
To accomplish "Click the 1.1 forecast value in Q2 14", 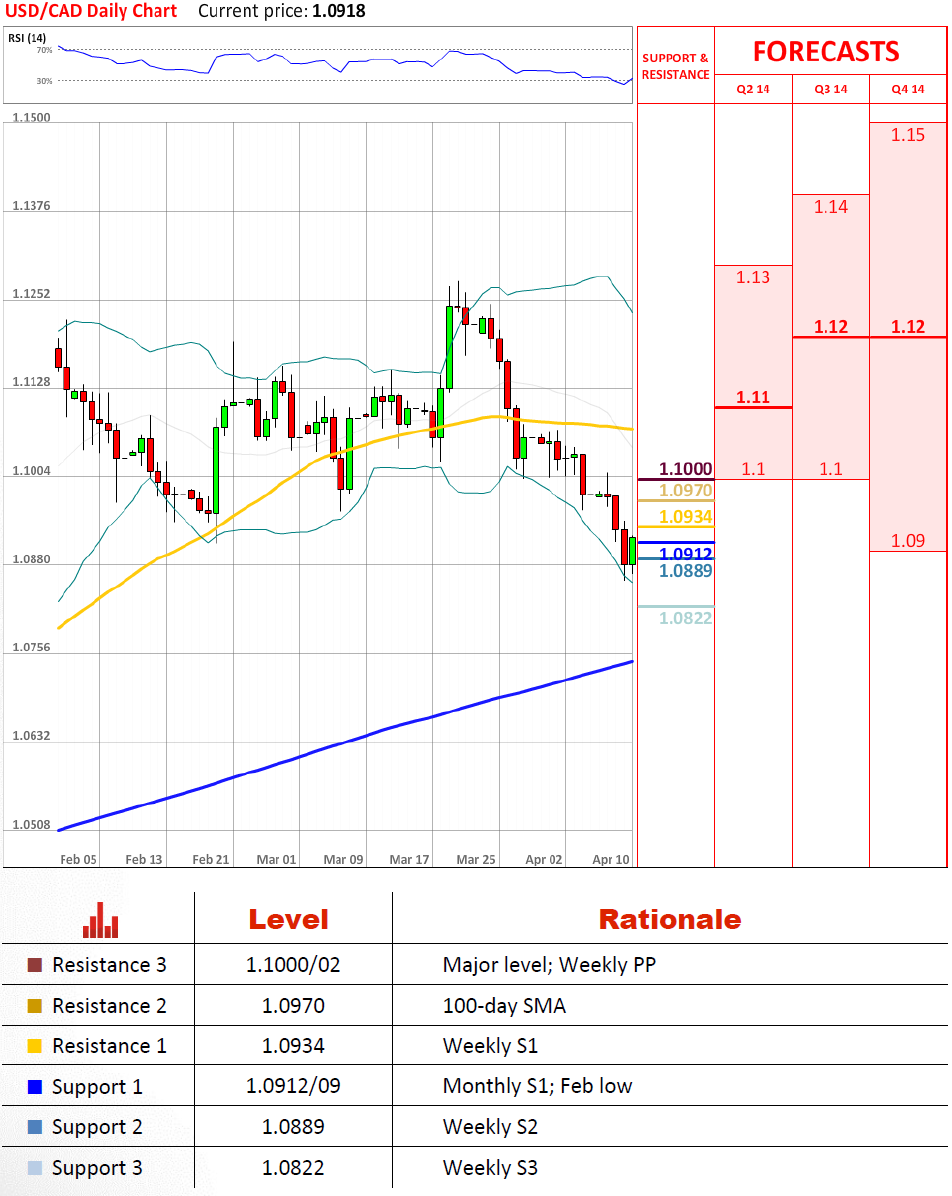I will 752,468.
